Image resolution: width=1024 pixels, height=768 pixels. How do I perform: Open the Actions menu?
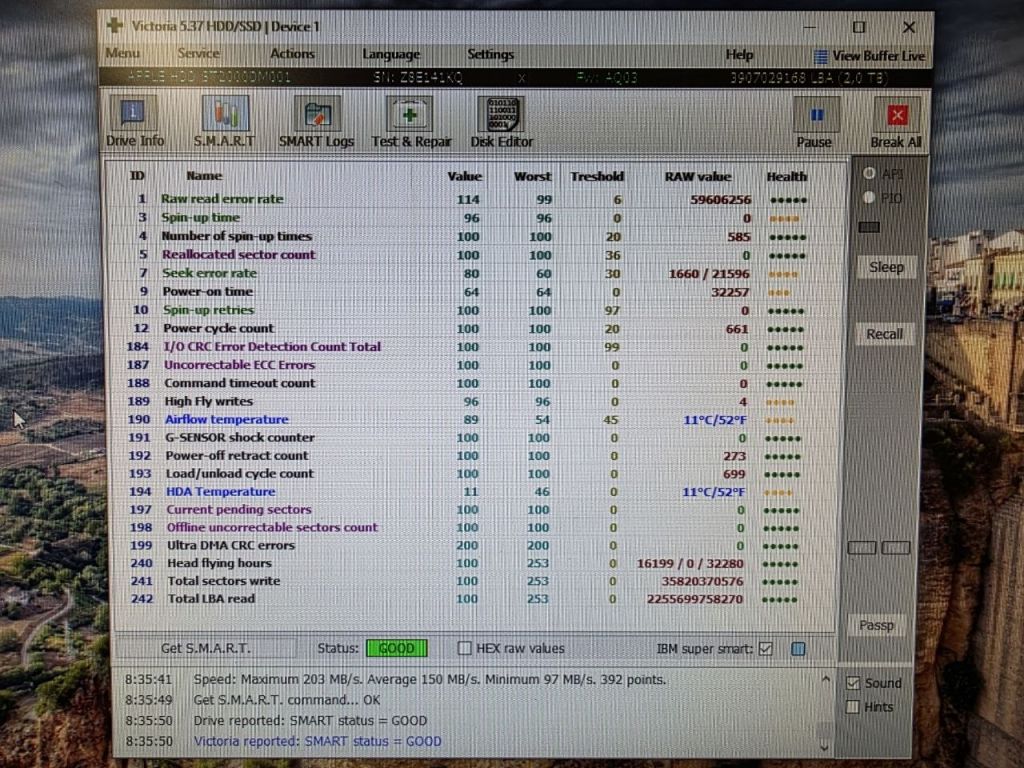[x=292, y=54]
